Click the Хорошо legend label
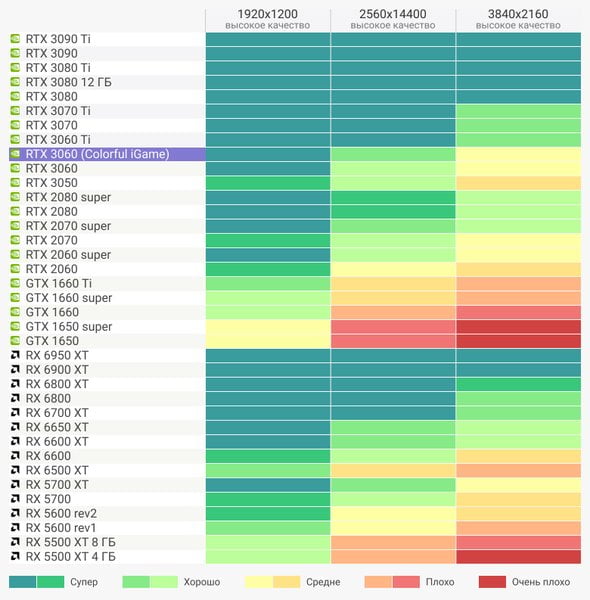This screenshot has height=600, width=590. click(202, 582)
